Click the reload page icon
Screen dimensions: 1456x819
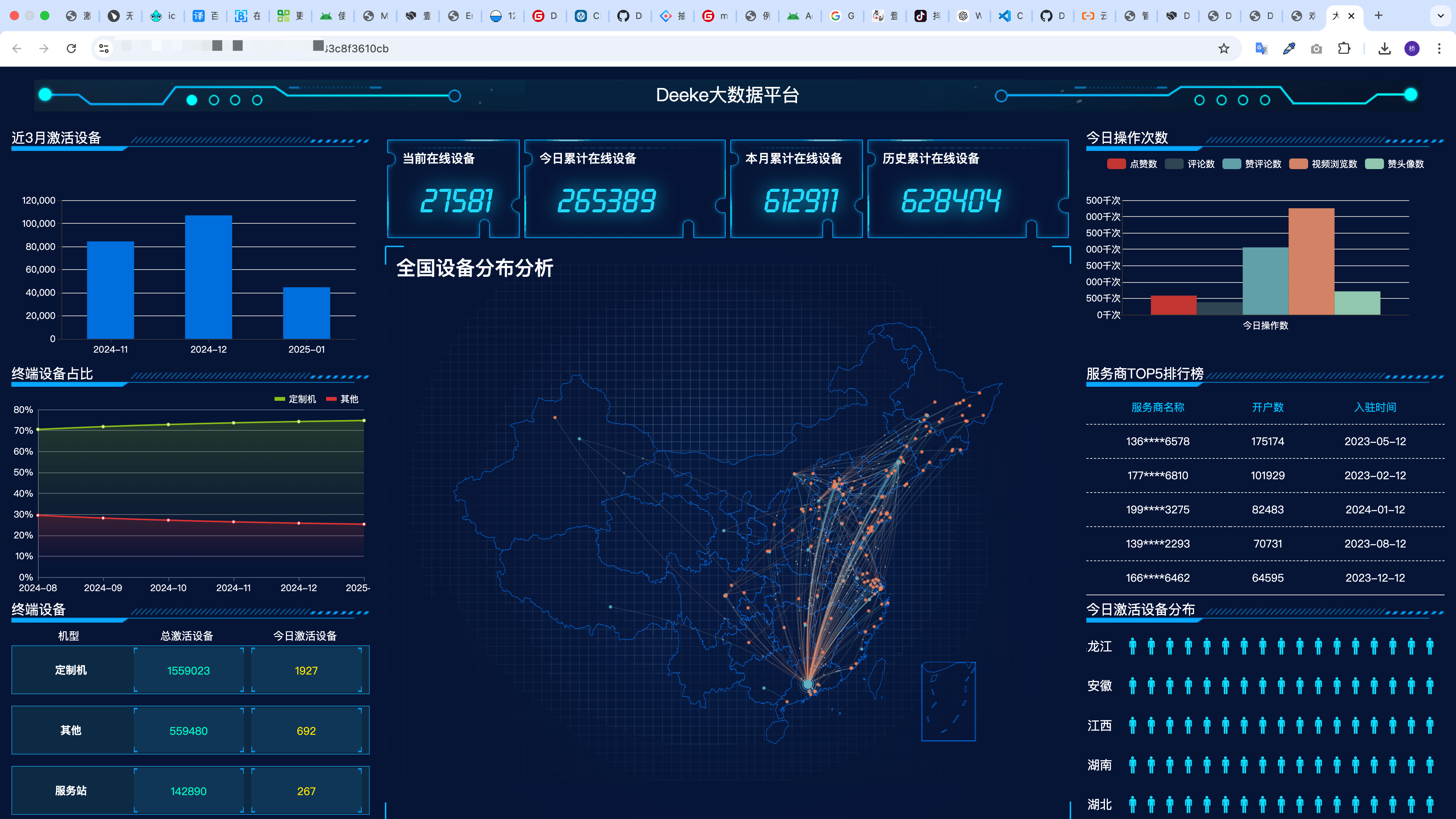pos(71,49)
